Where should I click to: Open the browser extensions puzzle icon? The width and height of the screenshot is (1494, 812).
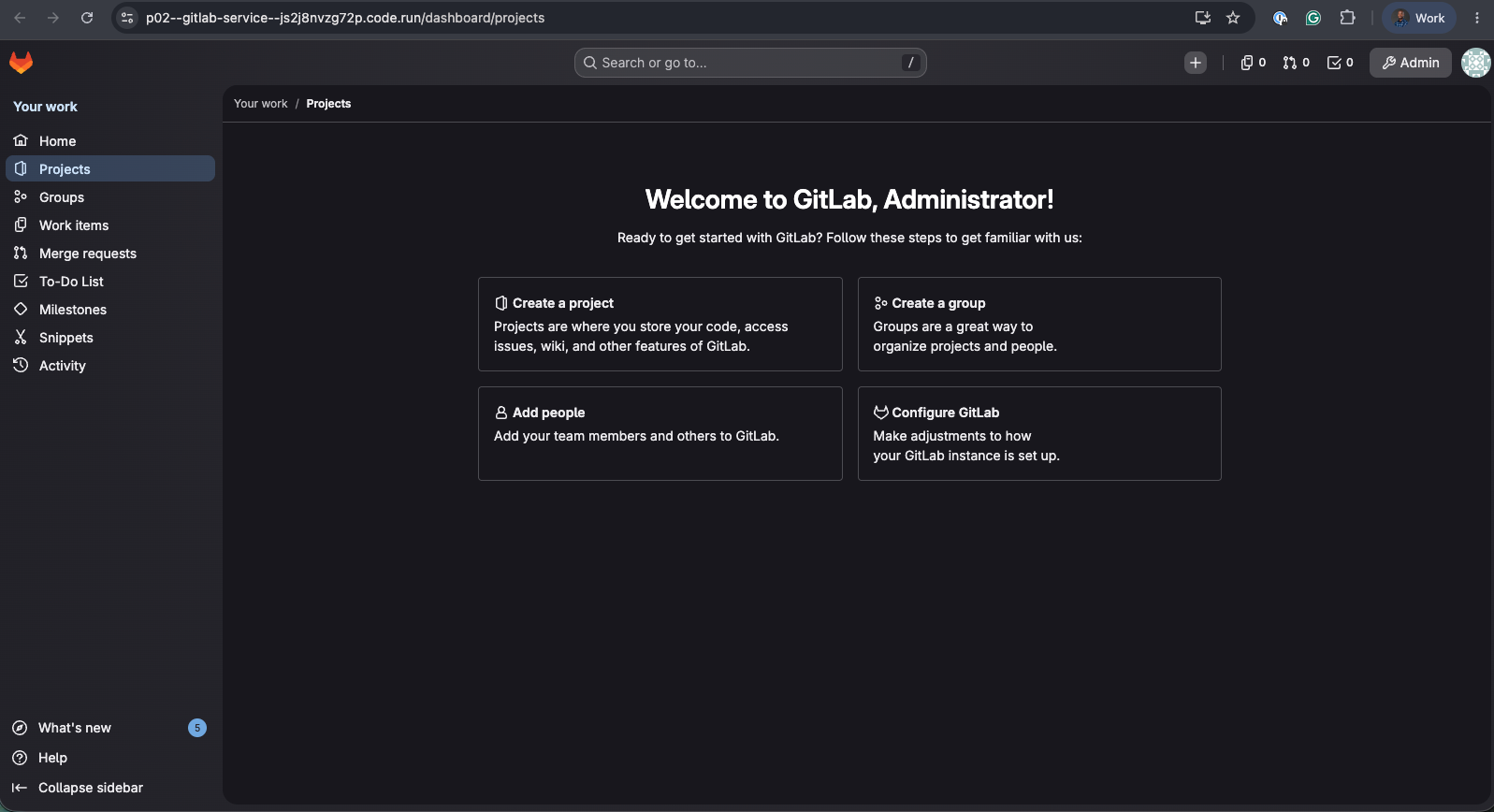[x=1347, y=18]
